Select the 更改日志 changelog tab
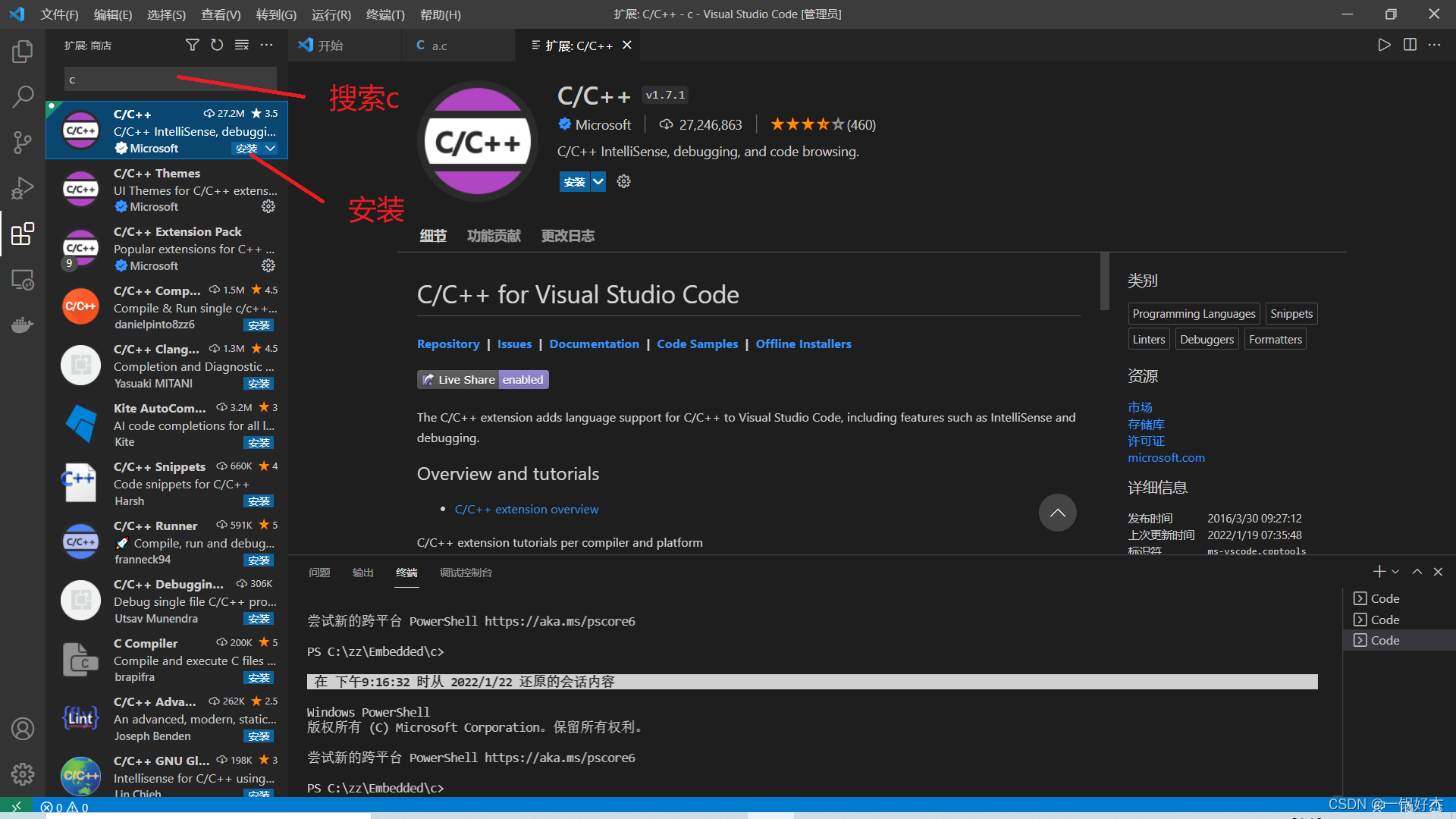This screenshot has height=819, width=1456. (567, 236)
